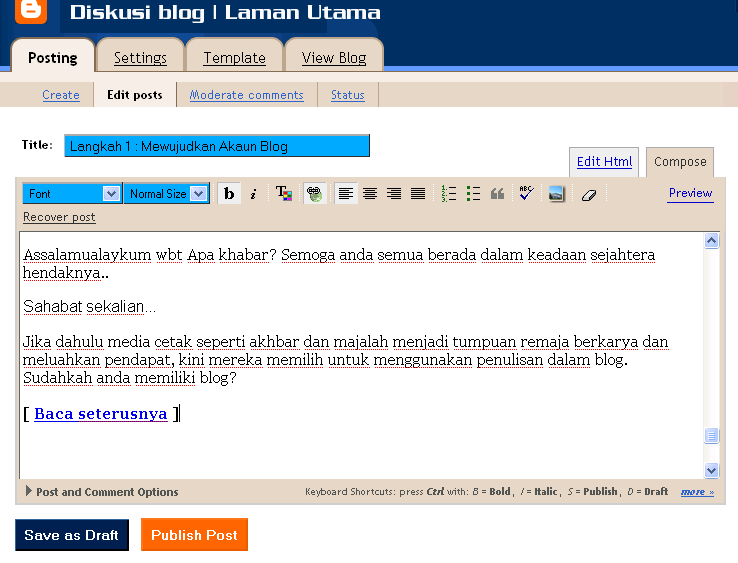Remove formatting with eraser icon
The width and height of the screenshot is (738, 563).
[x=589, y=194]
